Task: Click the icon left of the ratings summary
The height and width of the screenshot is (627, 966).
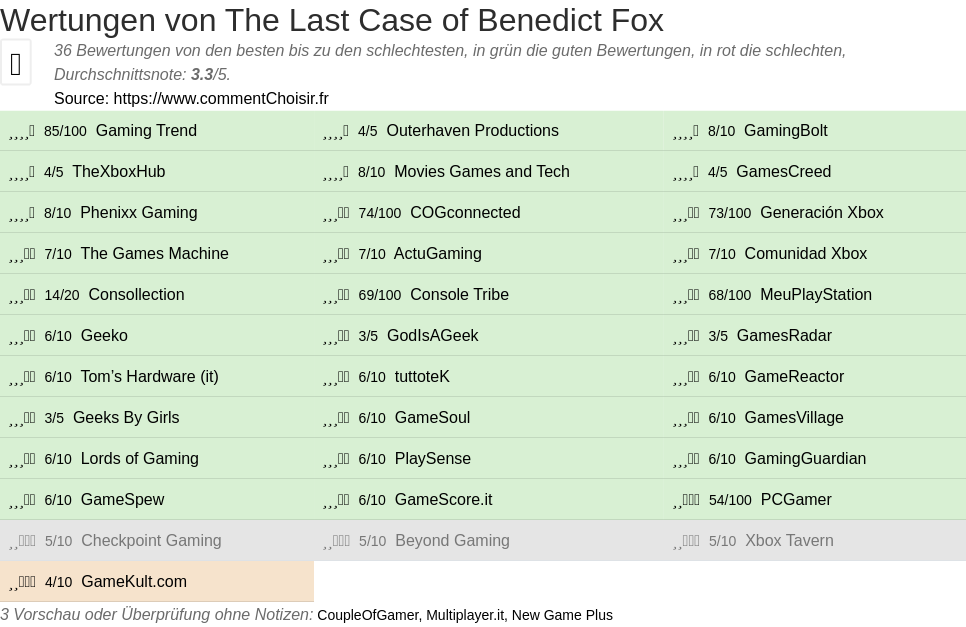Action: tap(16, 64)
